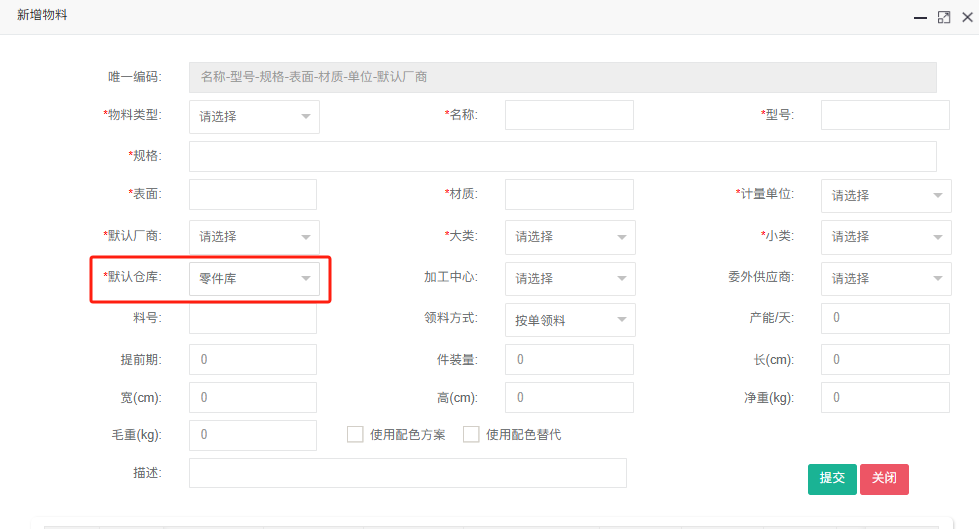Viewport: 979px width, 529px height.
Task: Select the 提前期 number field
Action: [253, 359]
